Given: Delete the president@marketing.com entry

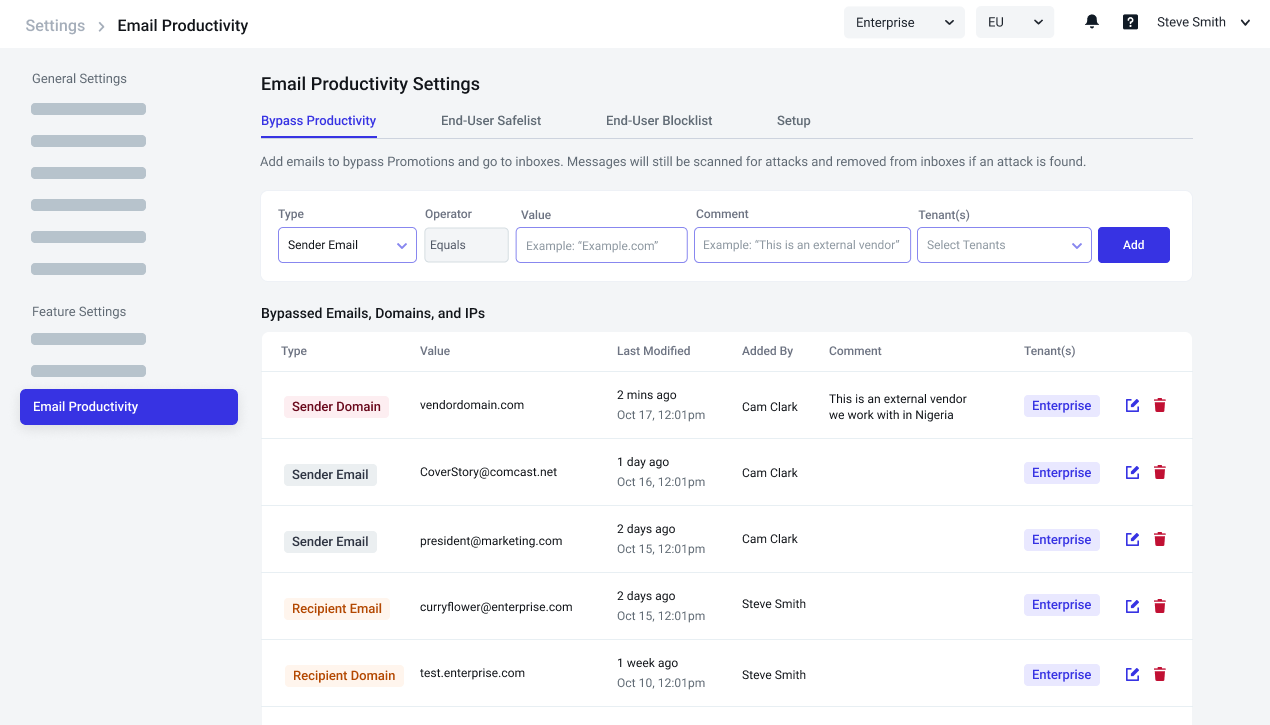Looking at the screenshot, I should pyautogui.click(x=1160, y=539).
